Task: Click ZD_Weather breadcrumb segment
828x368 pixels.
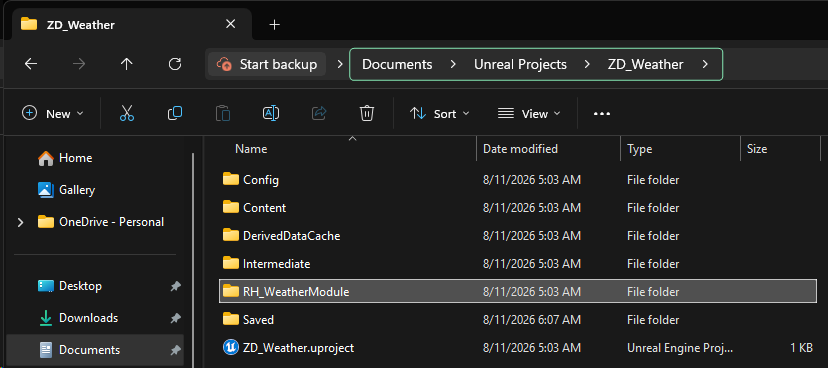Action: click(x=645, y=64)
